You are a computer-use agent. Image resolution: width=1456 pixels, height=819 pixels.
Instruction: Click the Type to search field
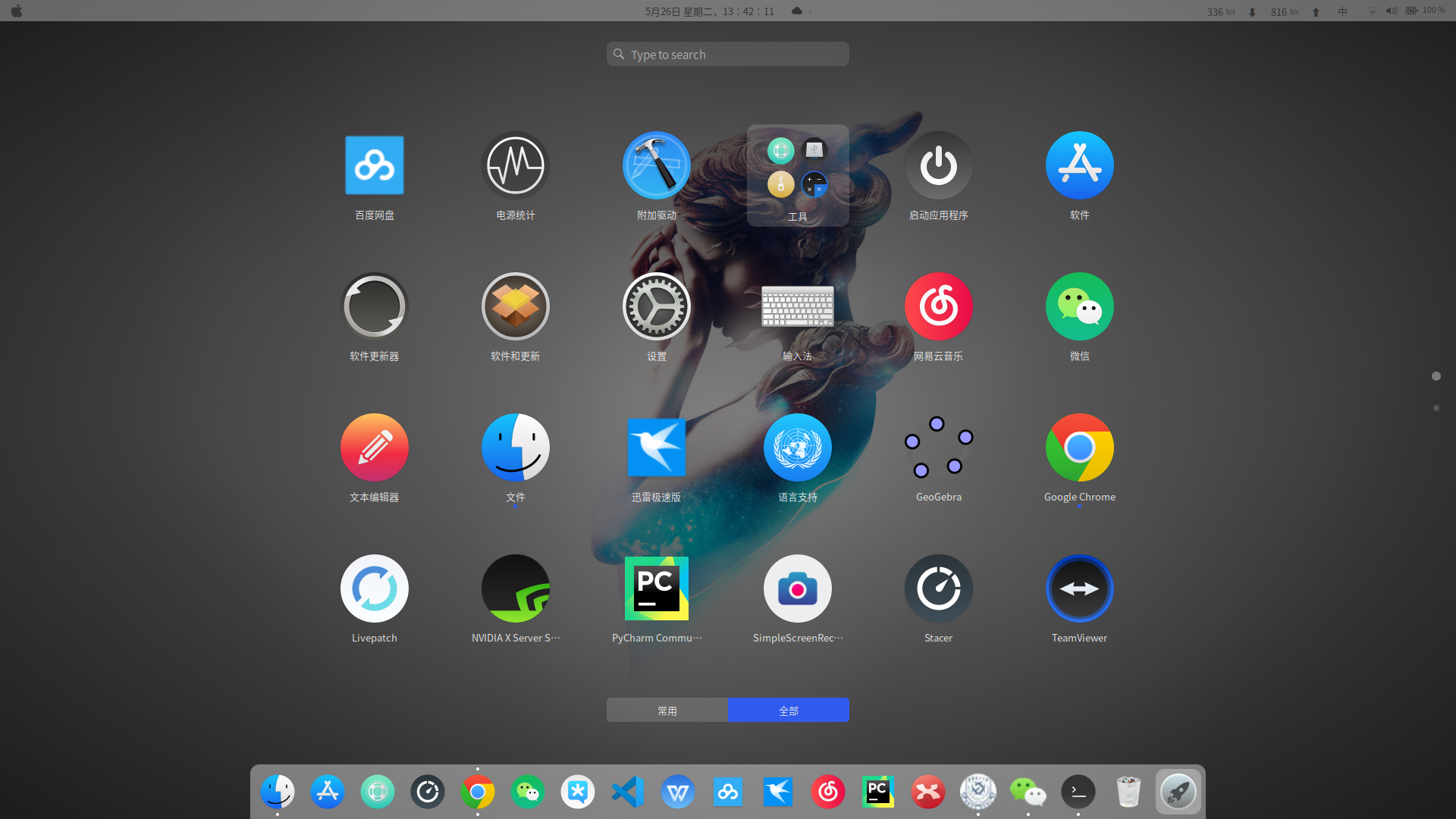coord(726,54)
